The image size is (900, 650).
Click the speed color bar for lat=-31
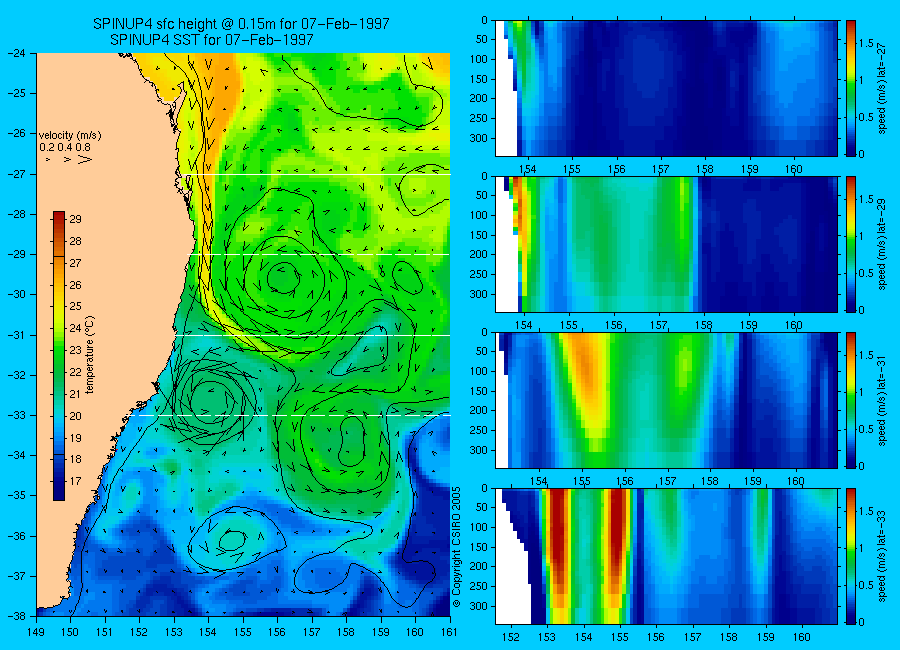tap(851, 400)
